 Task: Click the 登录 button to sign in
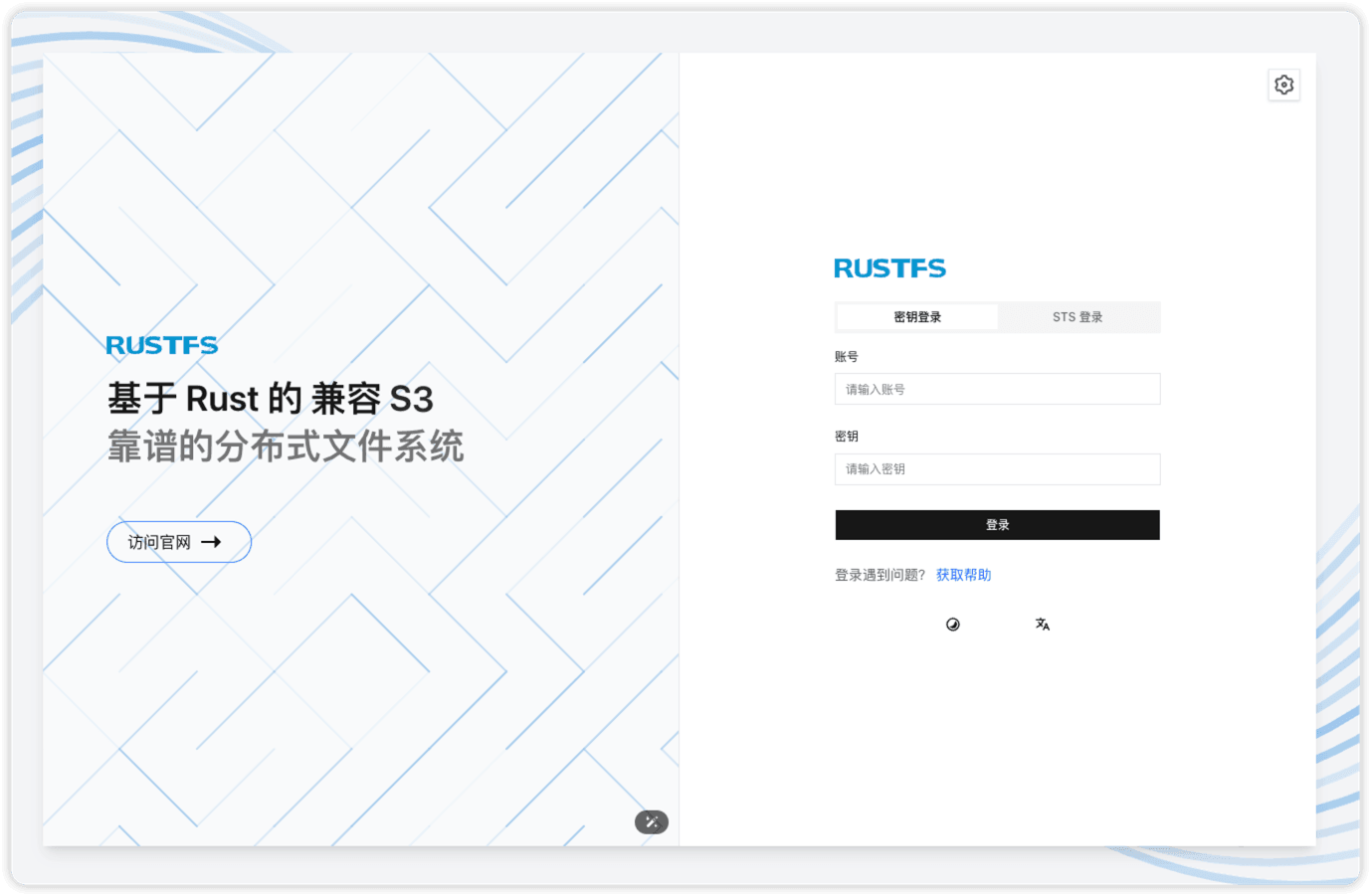pos(997,524)
